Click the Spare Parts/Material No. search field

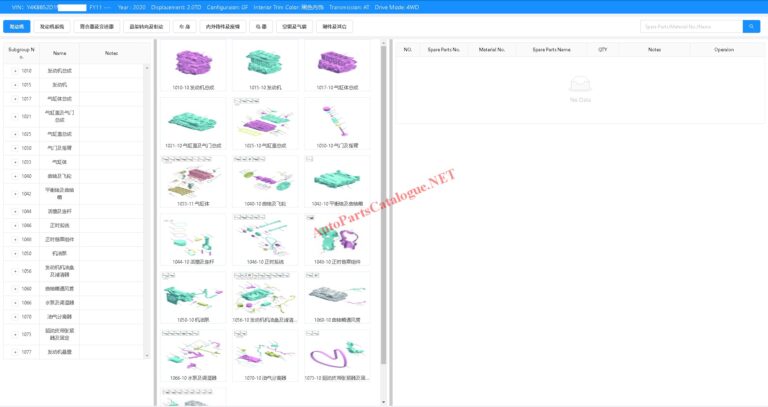point(690,26)
